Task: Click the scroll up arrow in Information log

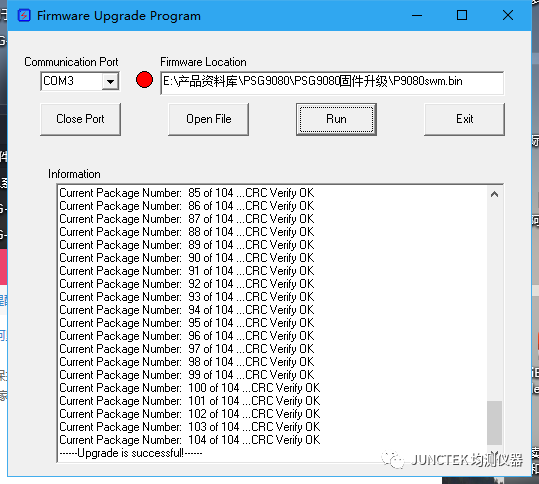Action: click(x=494, y=194)
